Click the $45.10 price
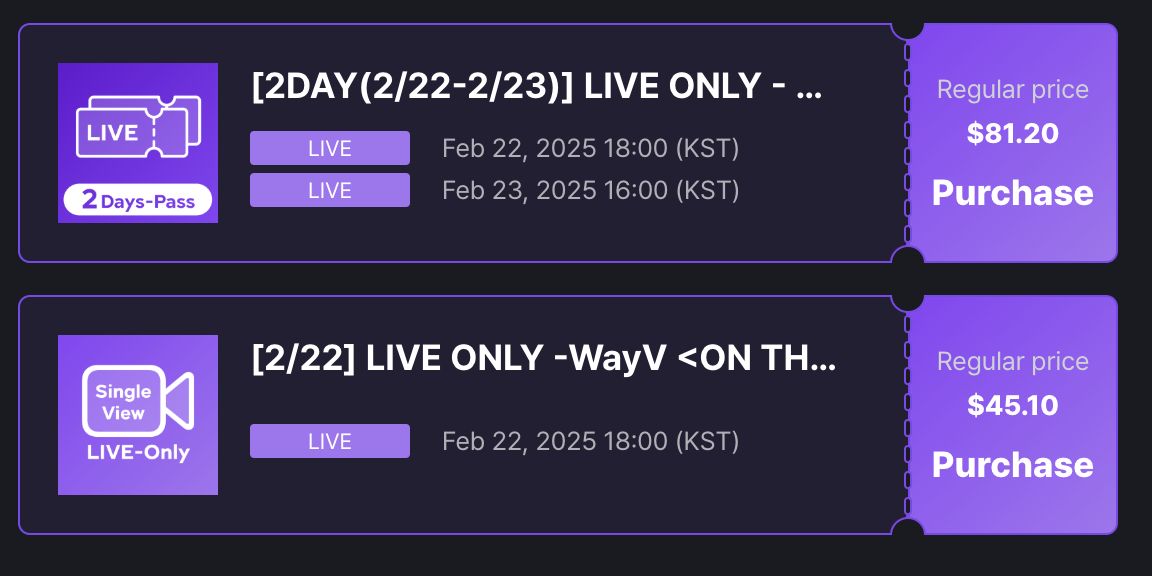This screenshot has height=576, width=1152. 1012,406
